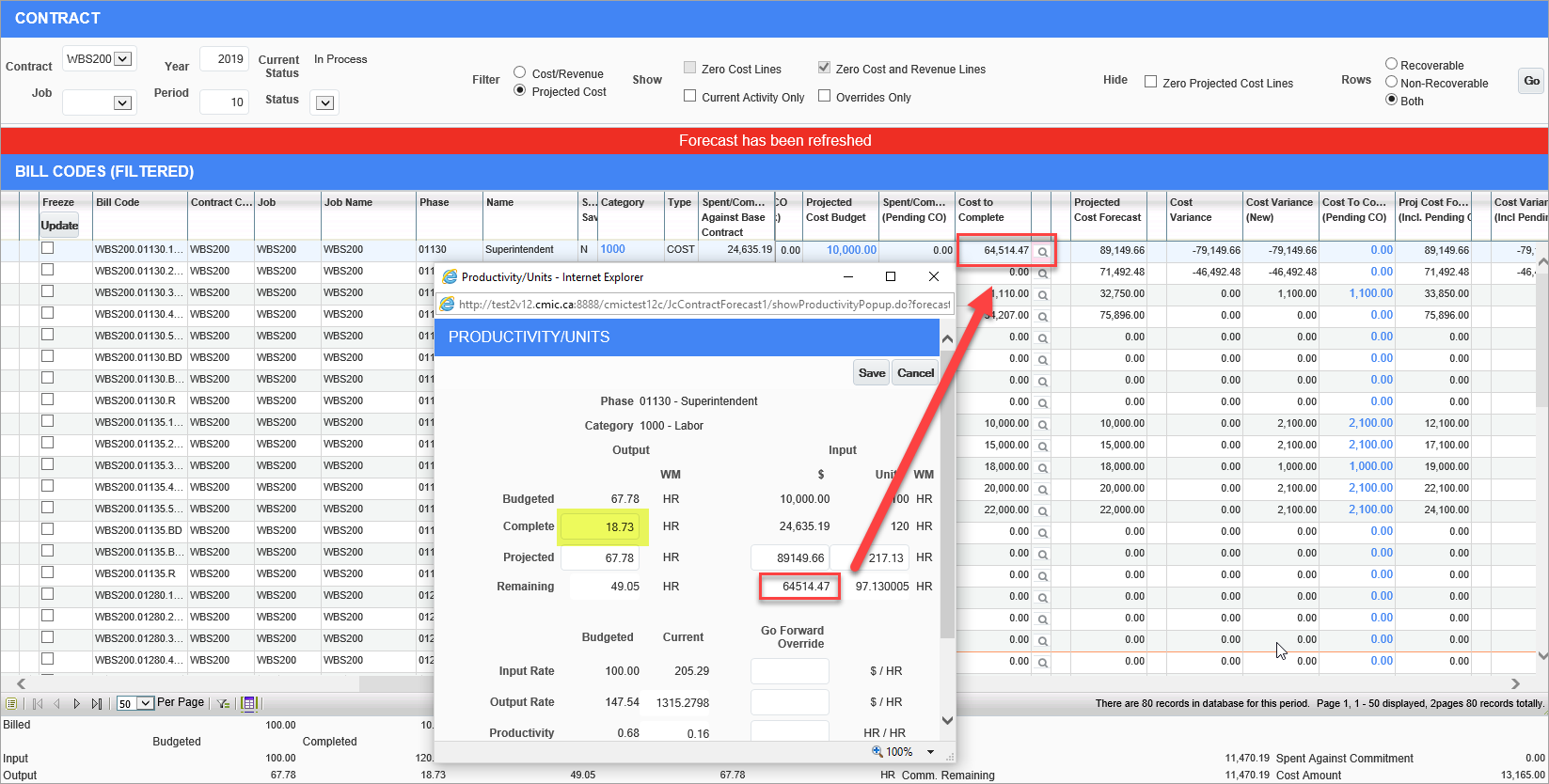
Task: Click magnifier icon on WBS200.01130.2 row
Action: 1042,273
